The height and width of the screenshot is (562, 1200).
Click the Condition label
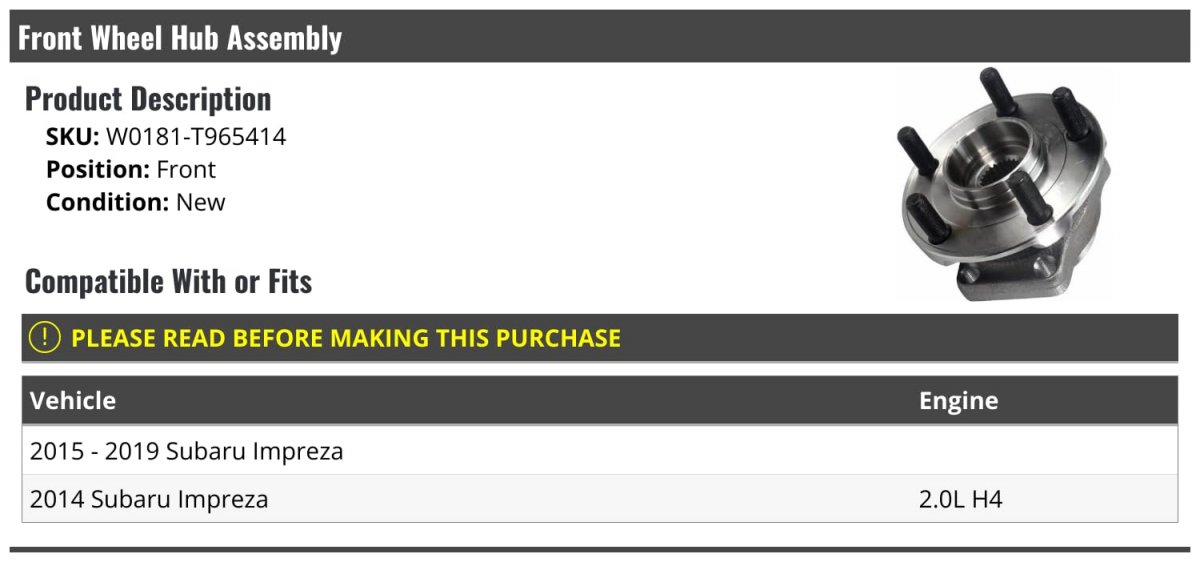coord(108,203)
